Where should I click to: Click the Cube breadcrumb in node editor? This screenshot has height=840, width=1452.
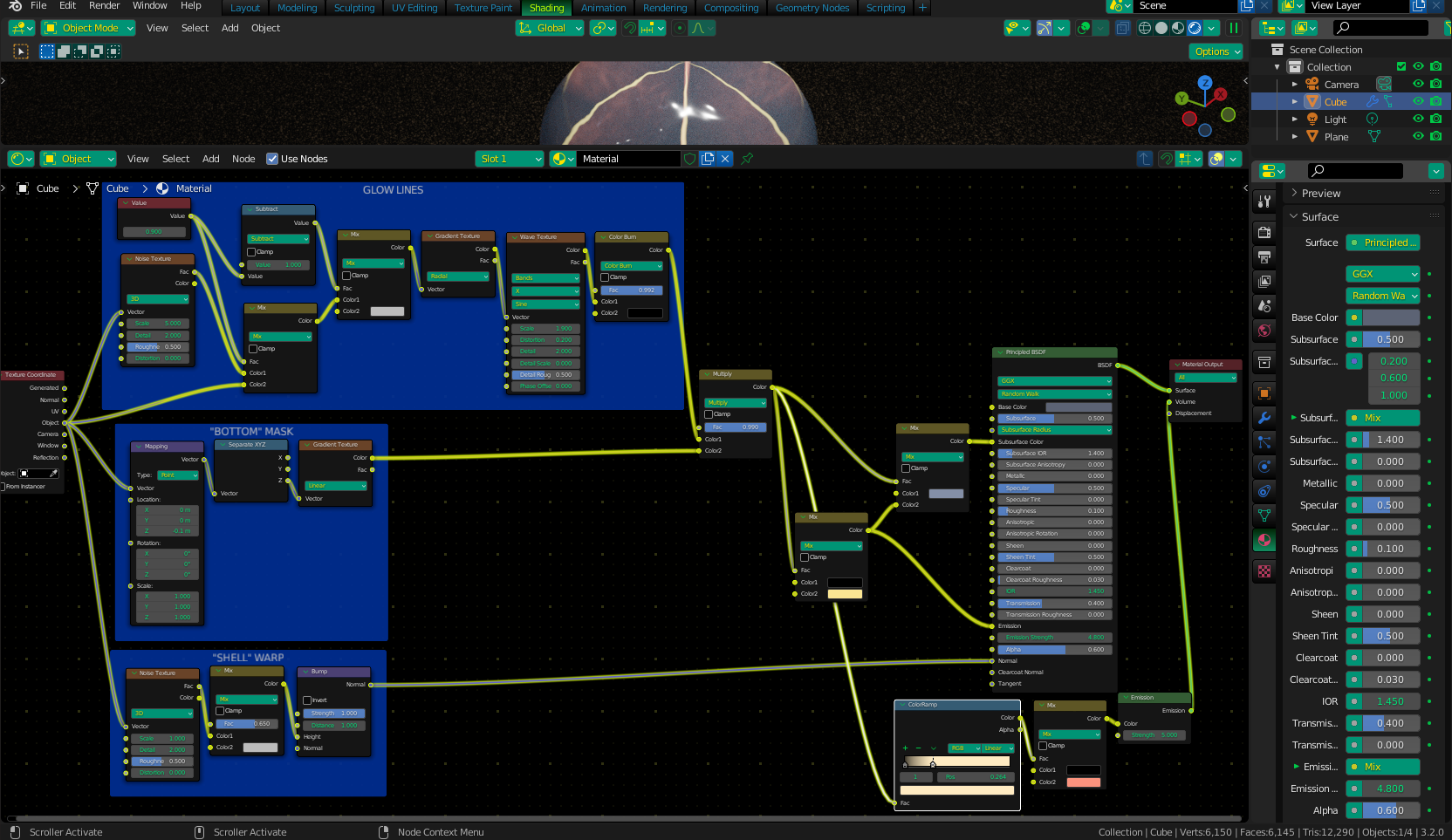118,188
